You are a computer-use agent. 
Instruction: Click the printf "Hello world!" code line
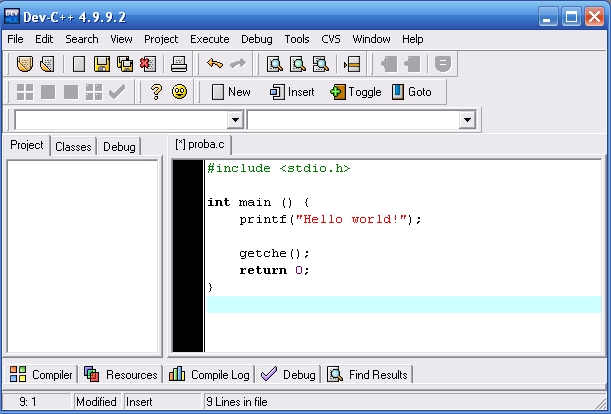[x=330, y=219]
